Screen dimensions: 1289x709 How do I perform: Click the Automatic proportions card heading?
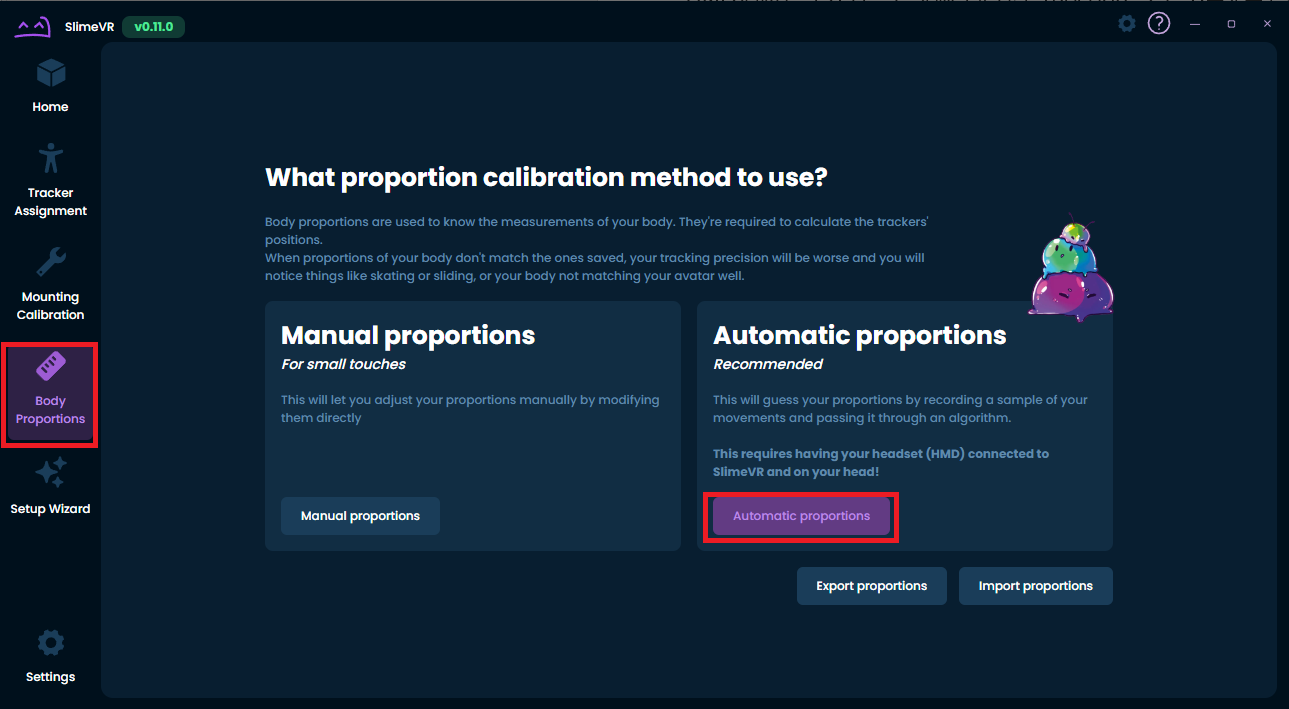click(x=859, y=335)
